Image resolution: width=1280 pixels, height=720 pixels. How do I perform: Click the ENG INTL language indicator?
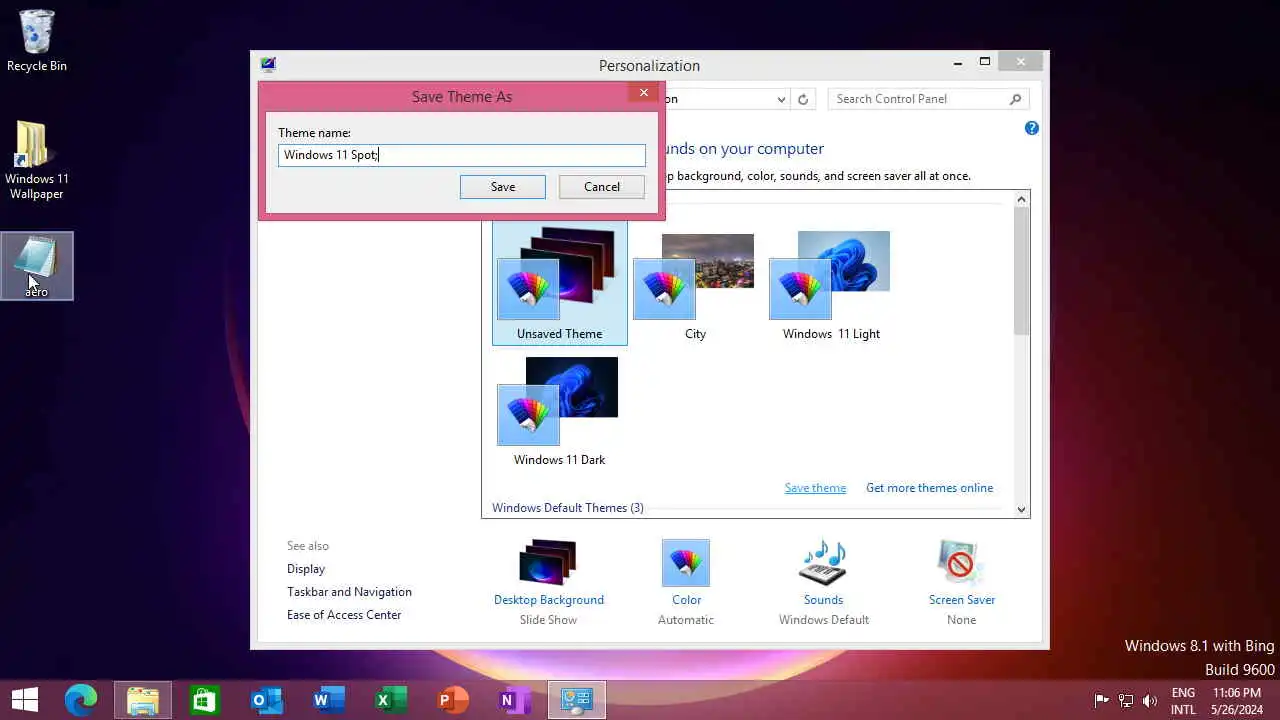pyautogui.click(x=1183, y=701)
